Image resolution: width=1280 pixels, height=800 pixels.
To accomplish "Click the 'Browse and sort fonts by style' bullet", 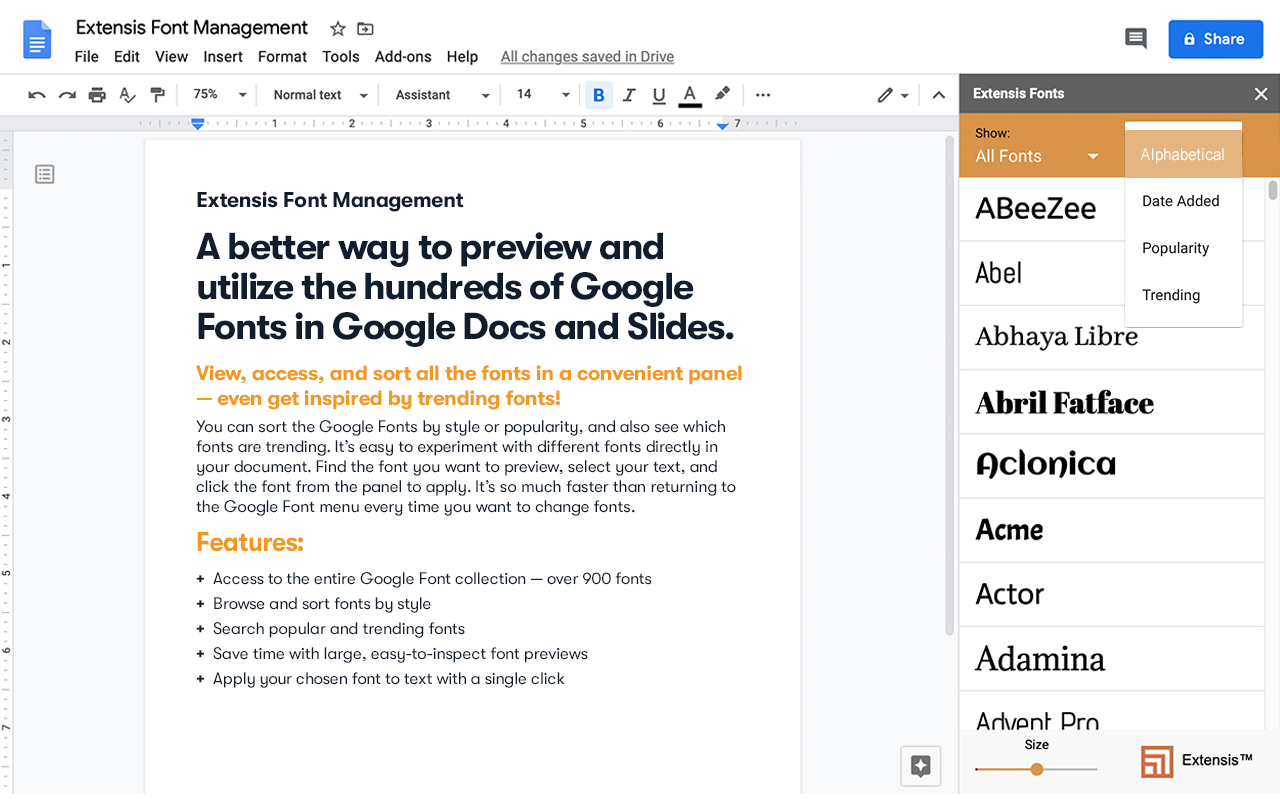I will click(x=322, y=604).
